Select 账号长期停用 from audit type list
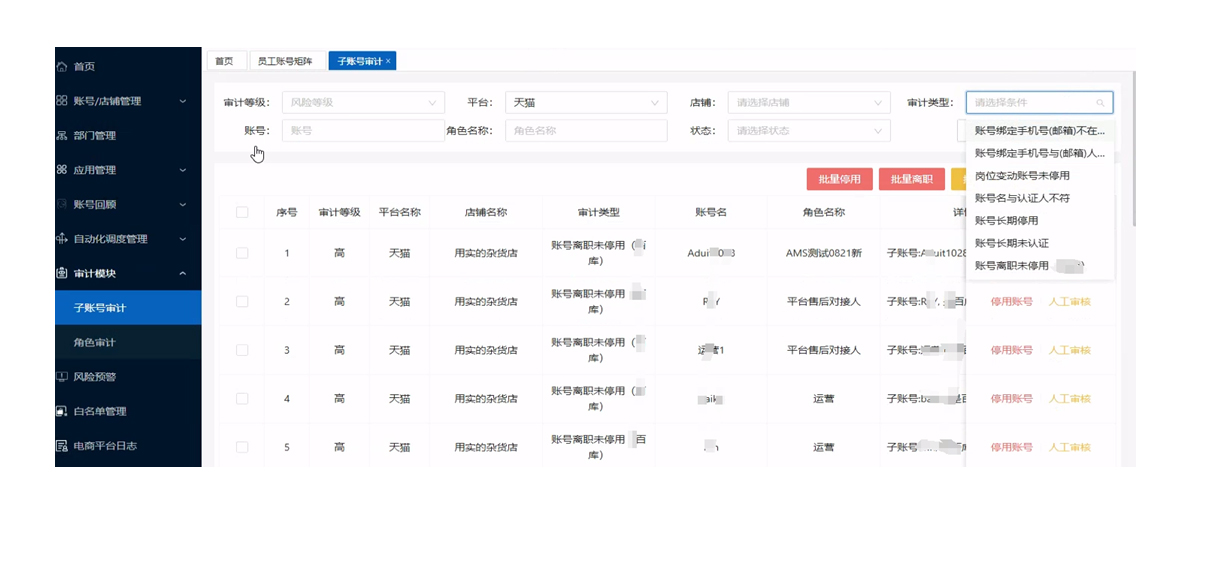 pos(1006,220)
